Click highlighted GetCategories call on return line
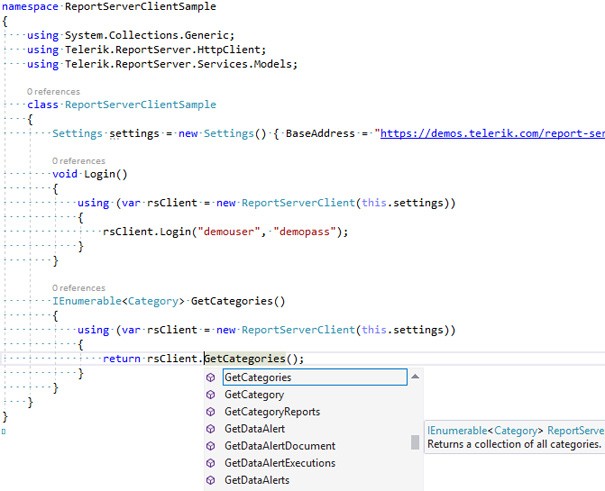 [245, 359]
